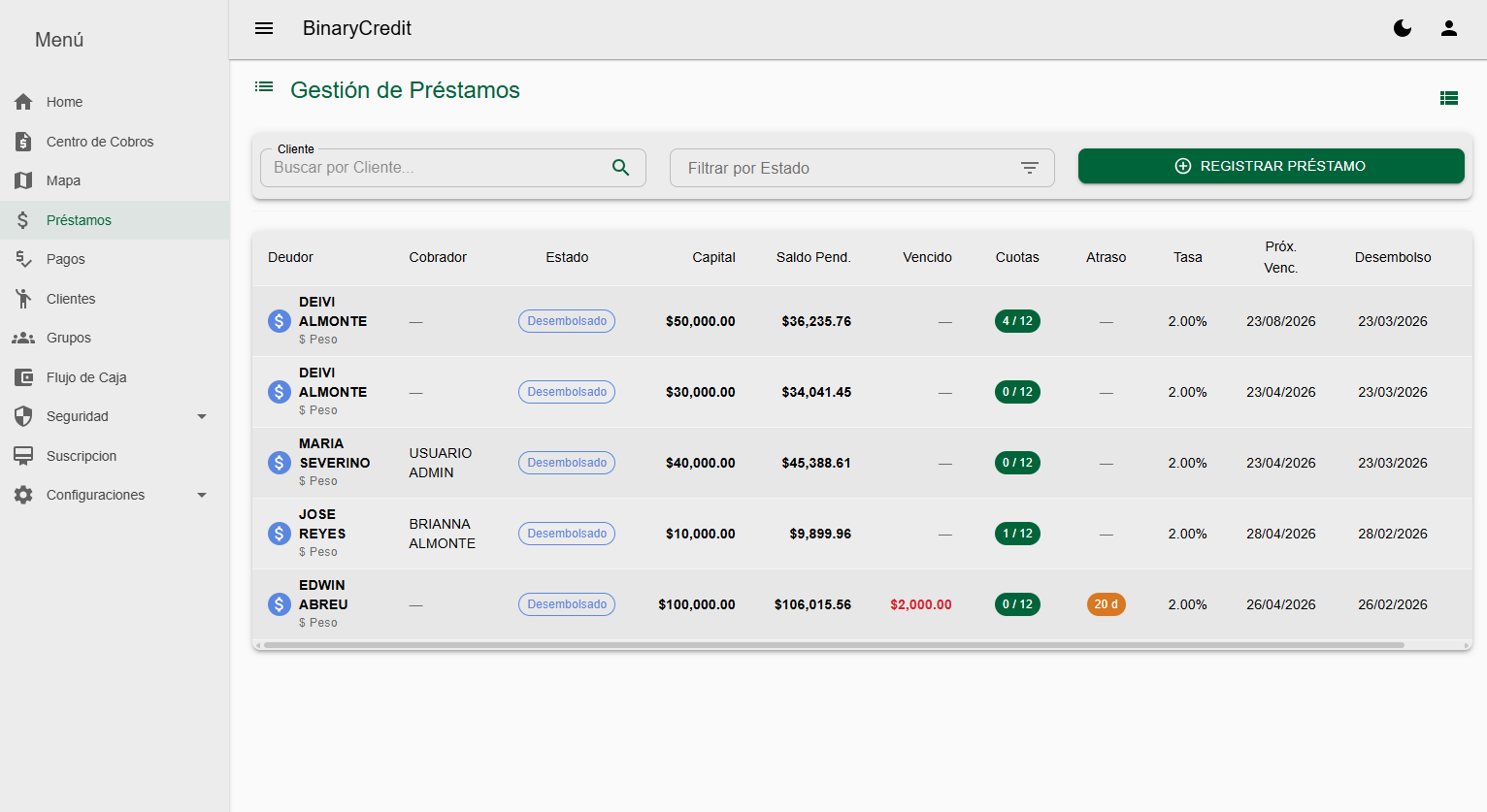Viewport: 1487px width, 812px height.
Task: Open the Suscripcion menu item
Action: point(115,456)
